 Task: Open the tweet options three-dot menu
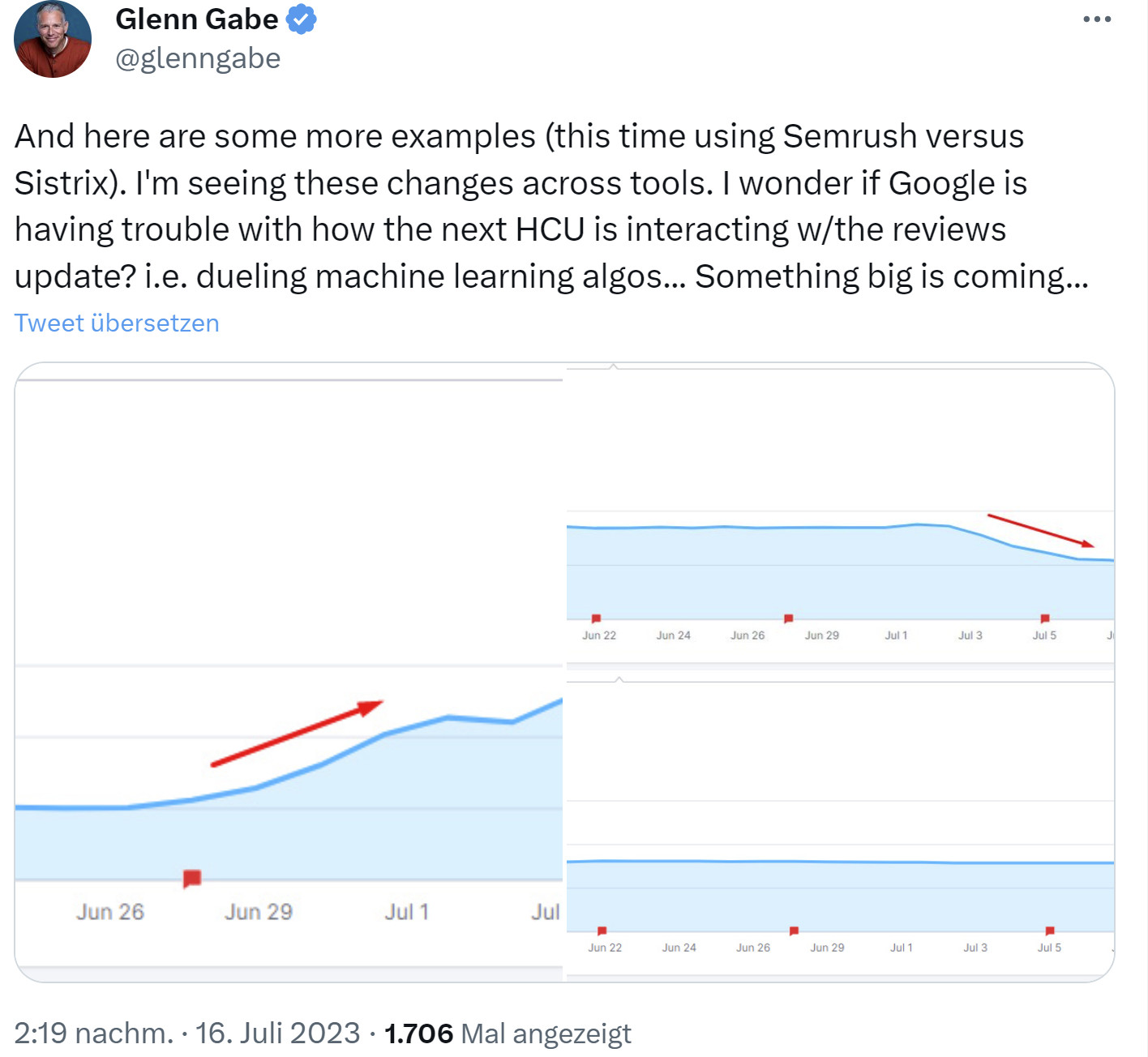coord(1097,19)
